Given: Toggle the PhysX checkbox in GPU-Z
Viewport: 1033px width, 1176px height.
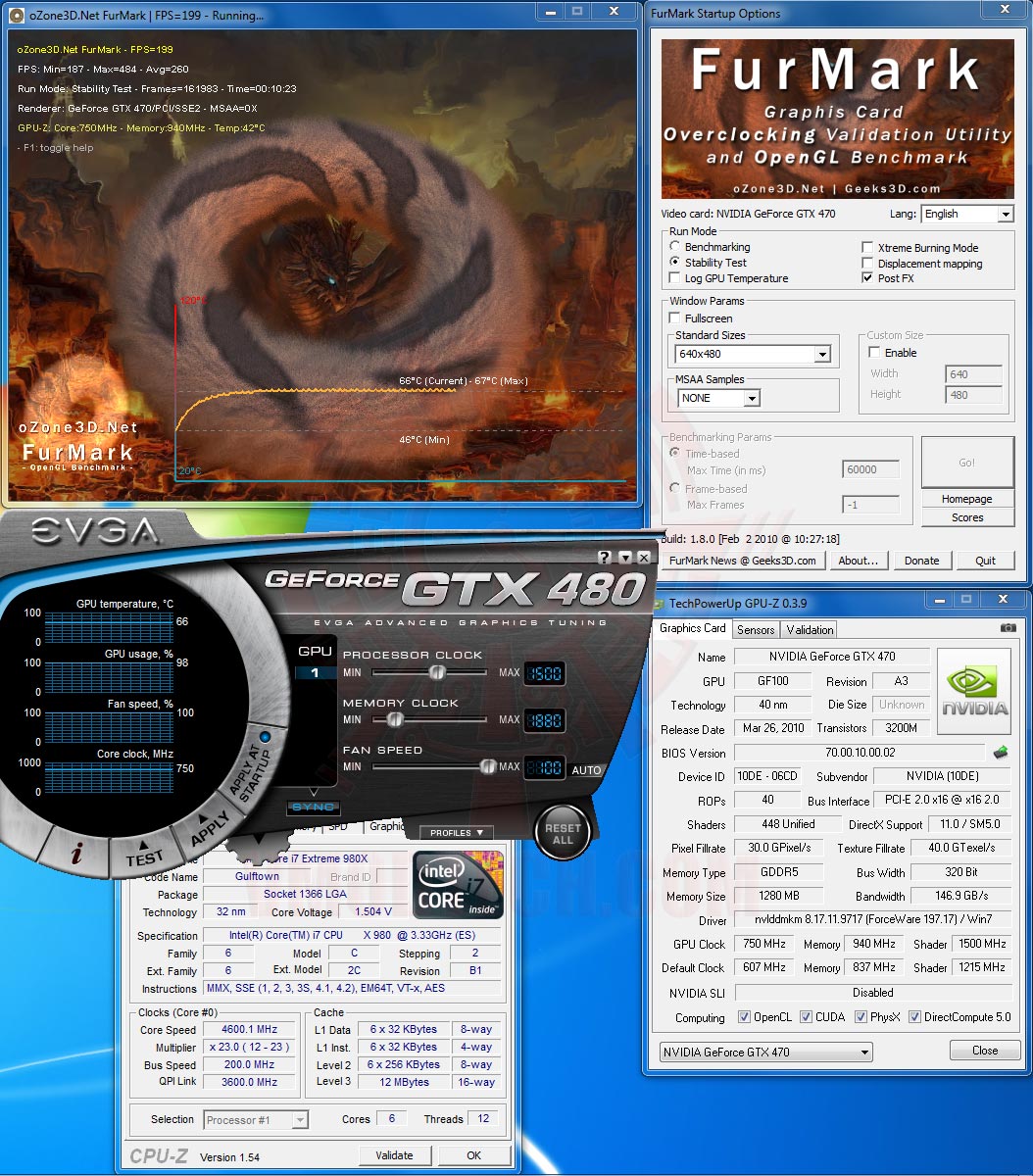Looking at the screenshot, I should tap(861, 1017).
